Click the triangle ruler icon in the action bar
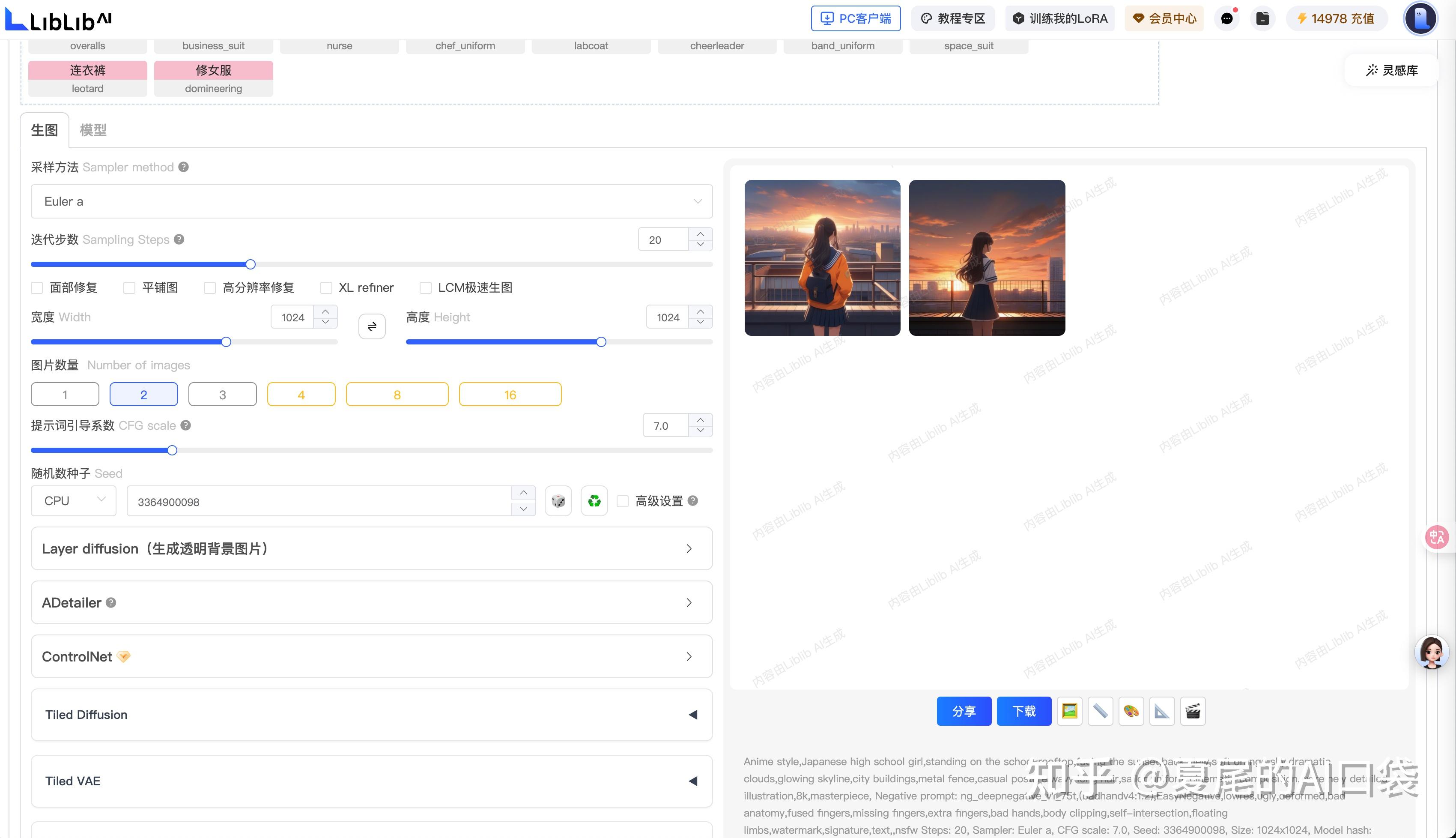Screen dimensions: 1456x838 click(x=1163, y=711)
